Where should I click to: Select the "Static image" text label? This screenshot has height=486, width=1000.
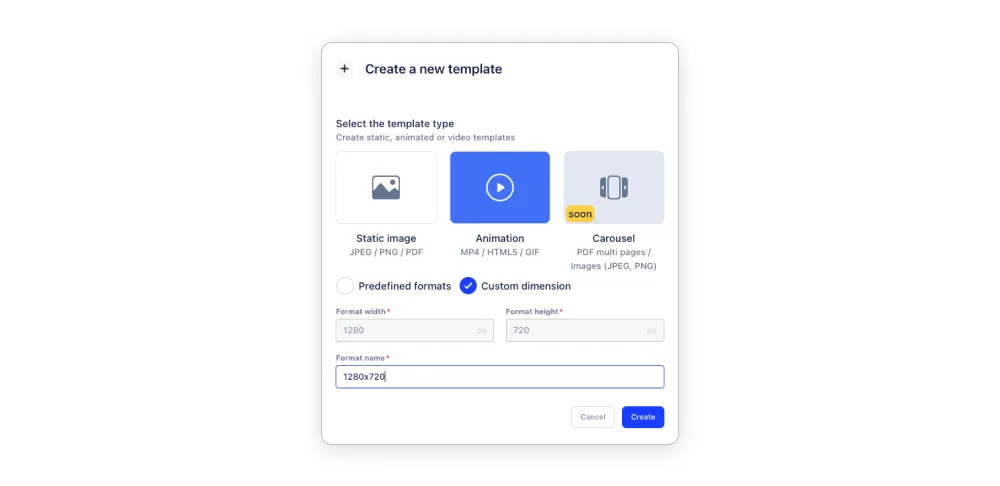[386, 239]
